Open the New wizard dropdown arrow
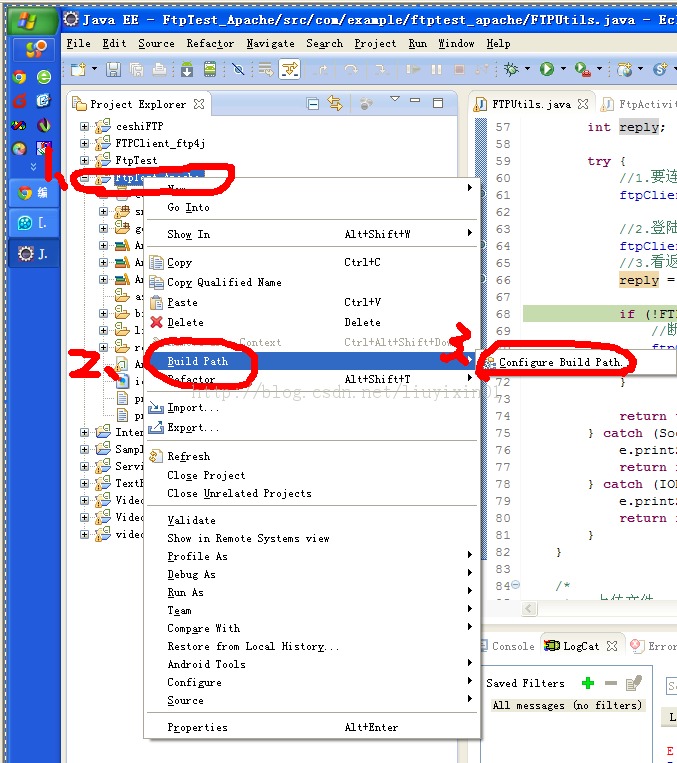The width and height of the screenshot is (677, 763). [x=94, y=69]
